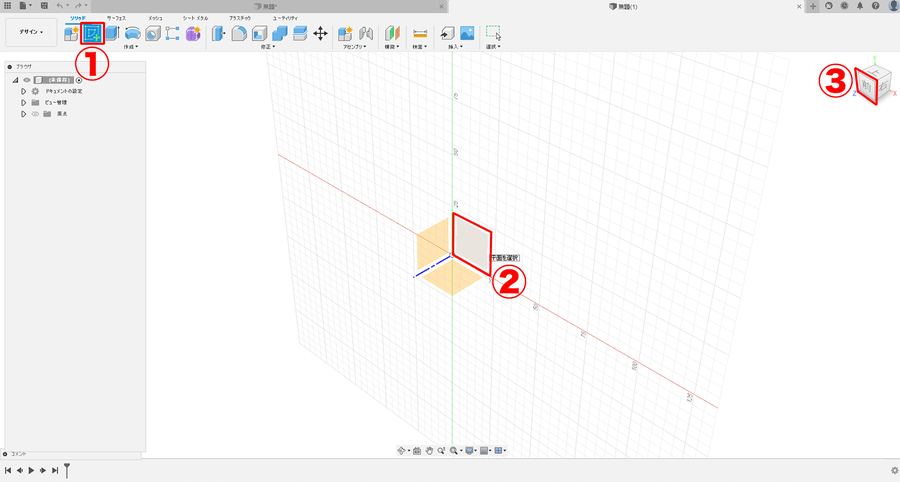Screen dimensions: 900x482
Task: Open the 作成 dropdown menu
Action: click(131, 47)
